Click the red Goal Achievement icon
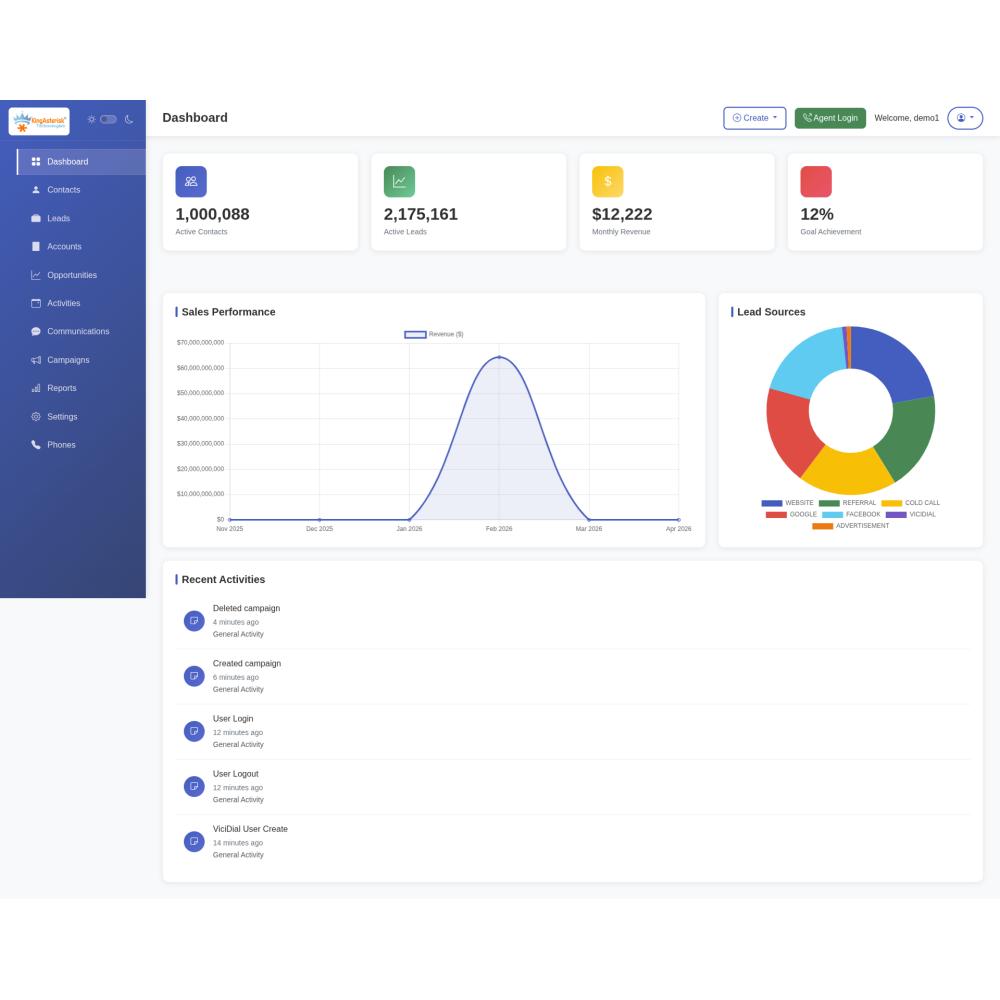 [815, 181]
